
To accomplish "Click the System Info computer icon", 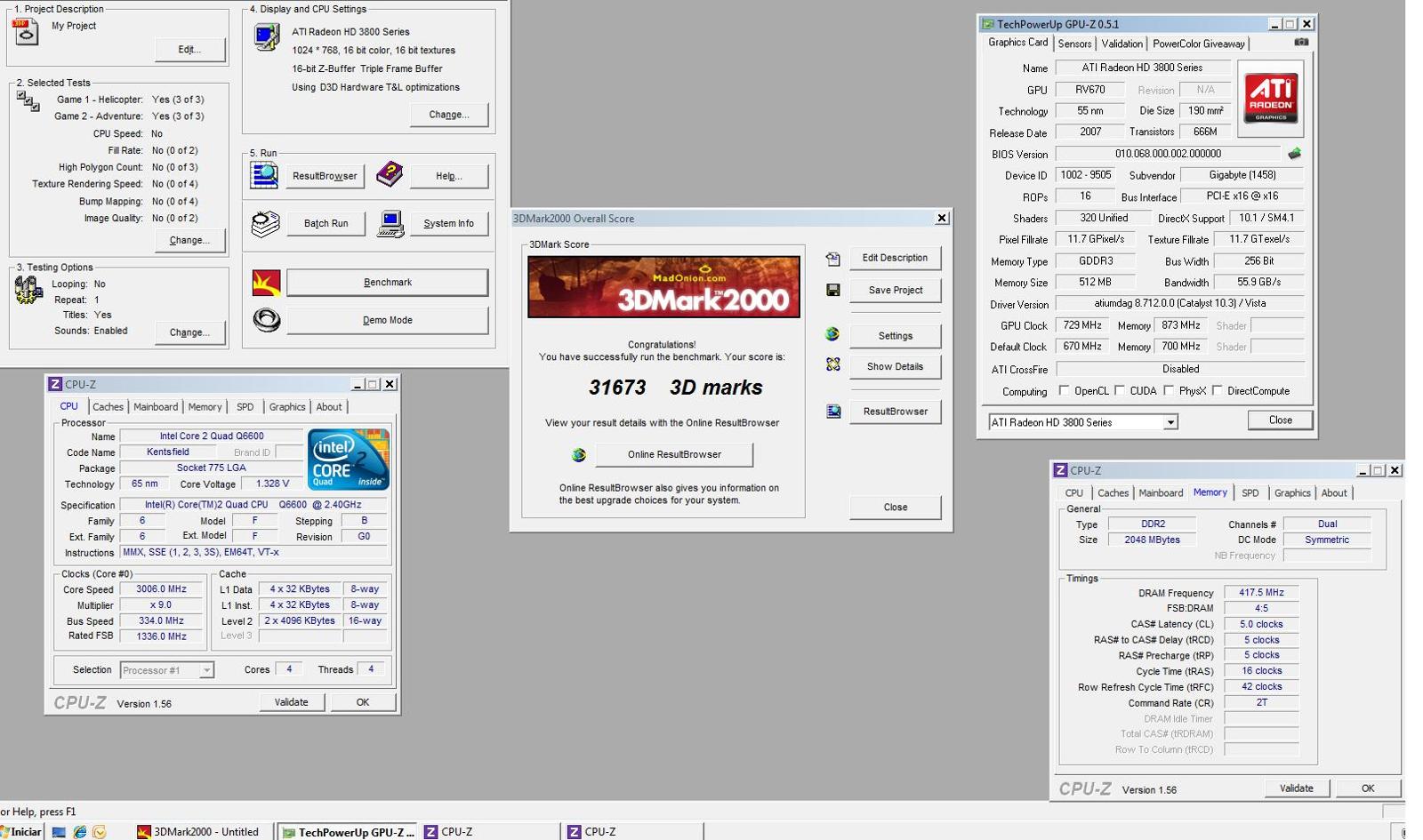I will coord(390,223).
